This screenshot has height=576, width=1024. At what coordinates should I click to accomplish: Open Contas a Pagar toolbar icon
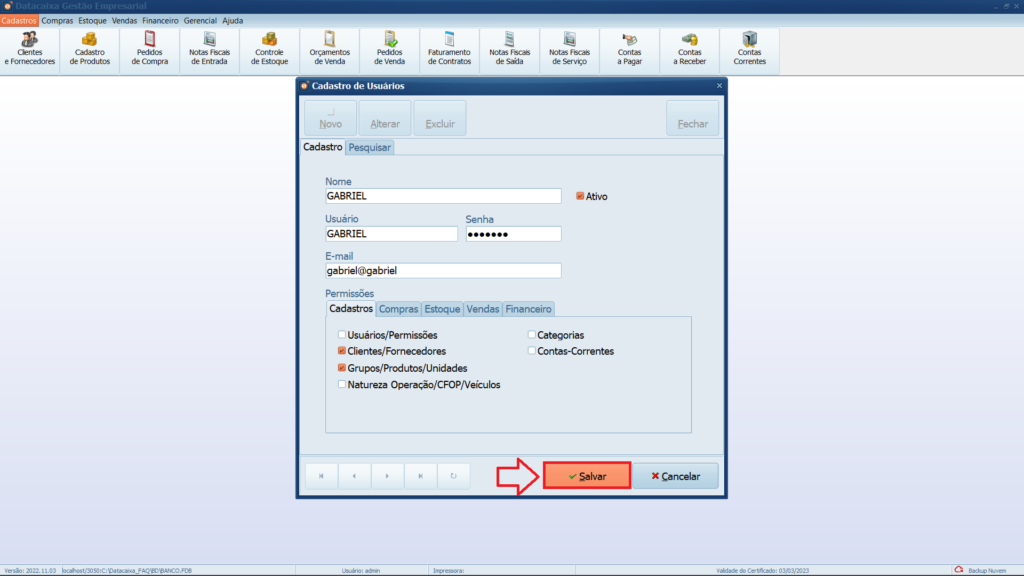coord(630,49)
